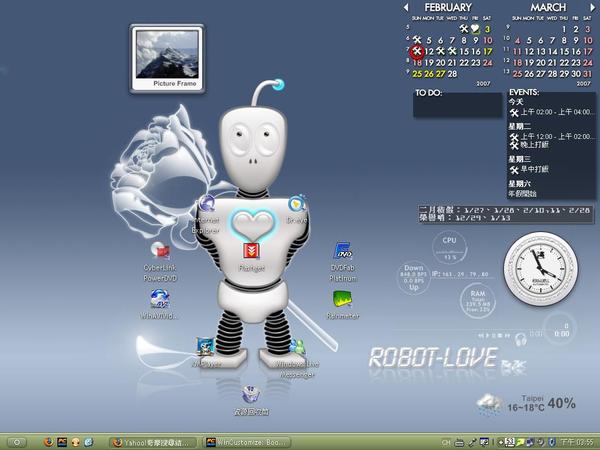Click the PC icon in quick launch
Screen dimensions: 600x450
point(62,442)
